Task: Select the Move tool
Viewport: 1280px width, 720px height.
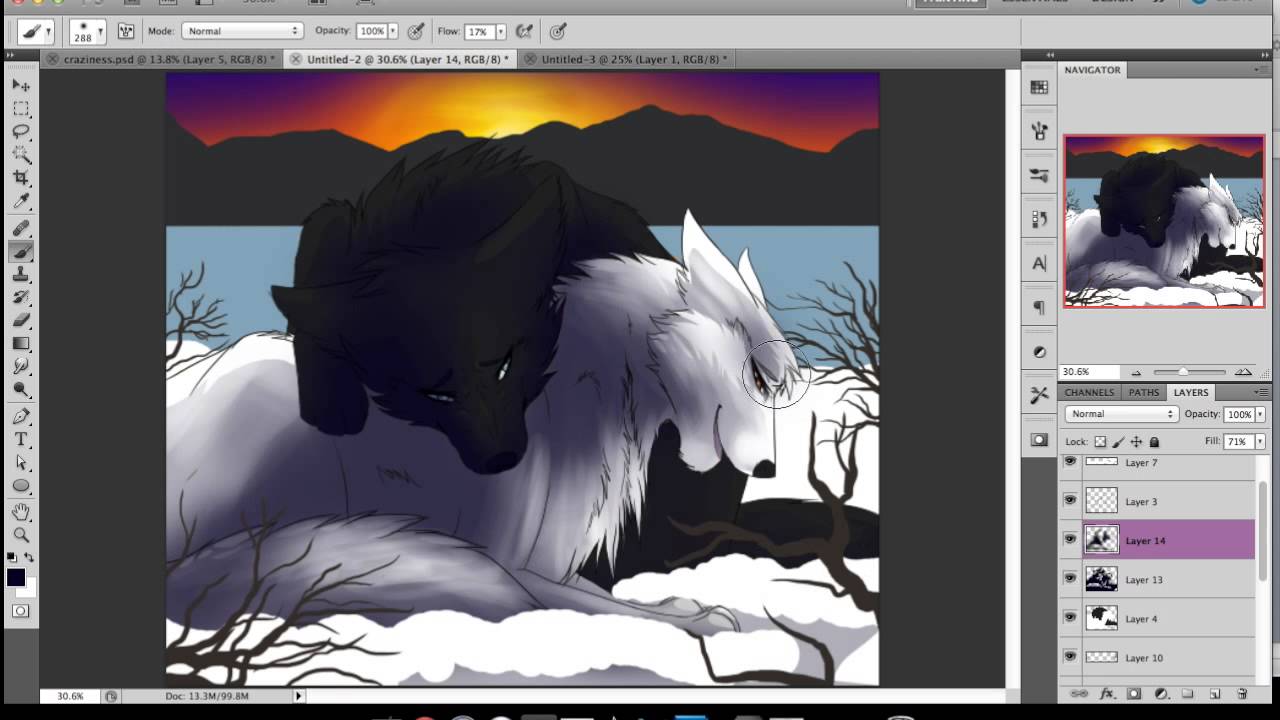Action: (x=21, y=85)
